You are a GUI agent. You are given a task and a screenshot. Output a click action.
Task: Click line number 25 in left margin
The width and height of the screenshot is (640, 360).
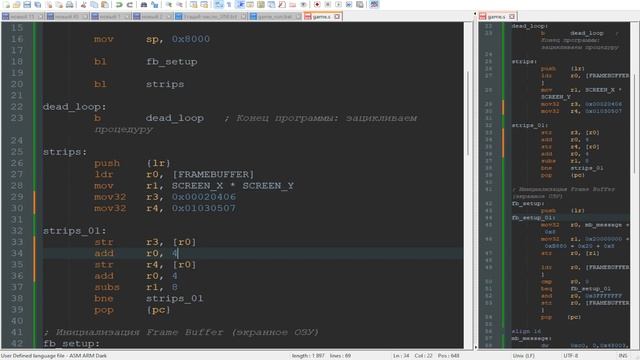pos(17,152)
